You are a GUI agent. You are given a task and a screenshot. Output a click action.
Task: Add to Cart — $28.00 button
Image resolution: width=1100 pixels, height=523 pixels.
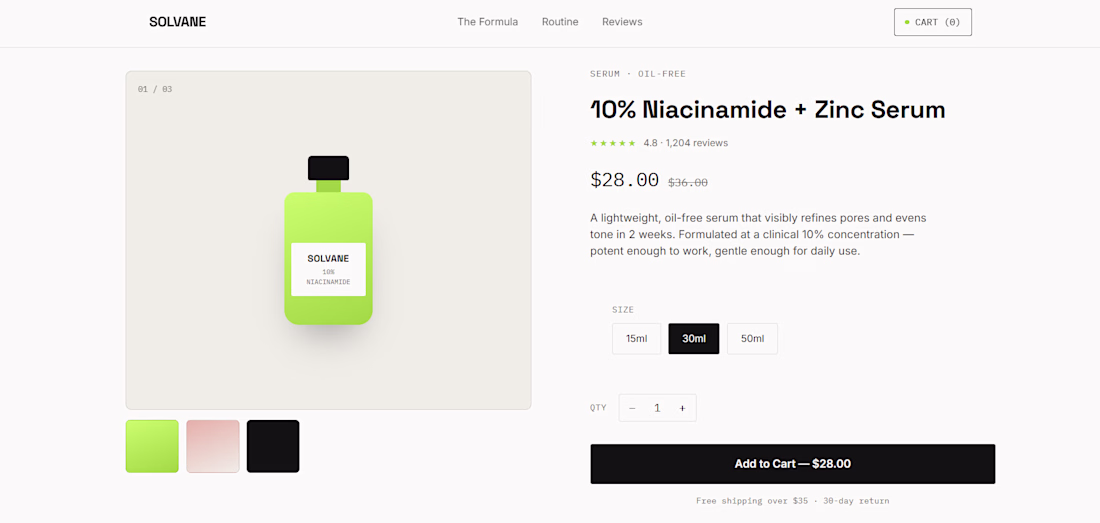pyautogui.click(x=793, y=463)
